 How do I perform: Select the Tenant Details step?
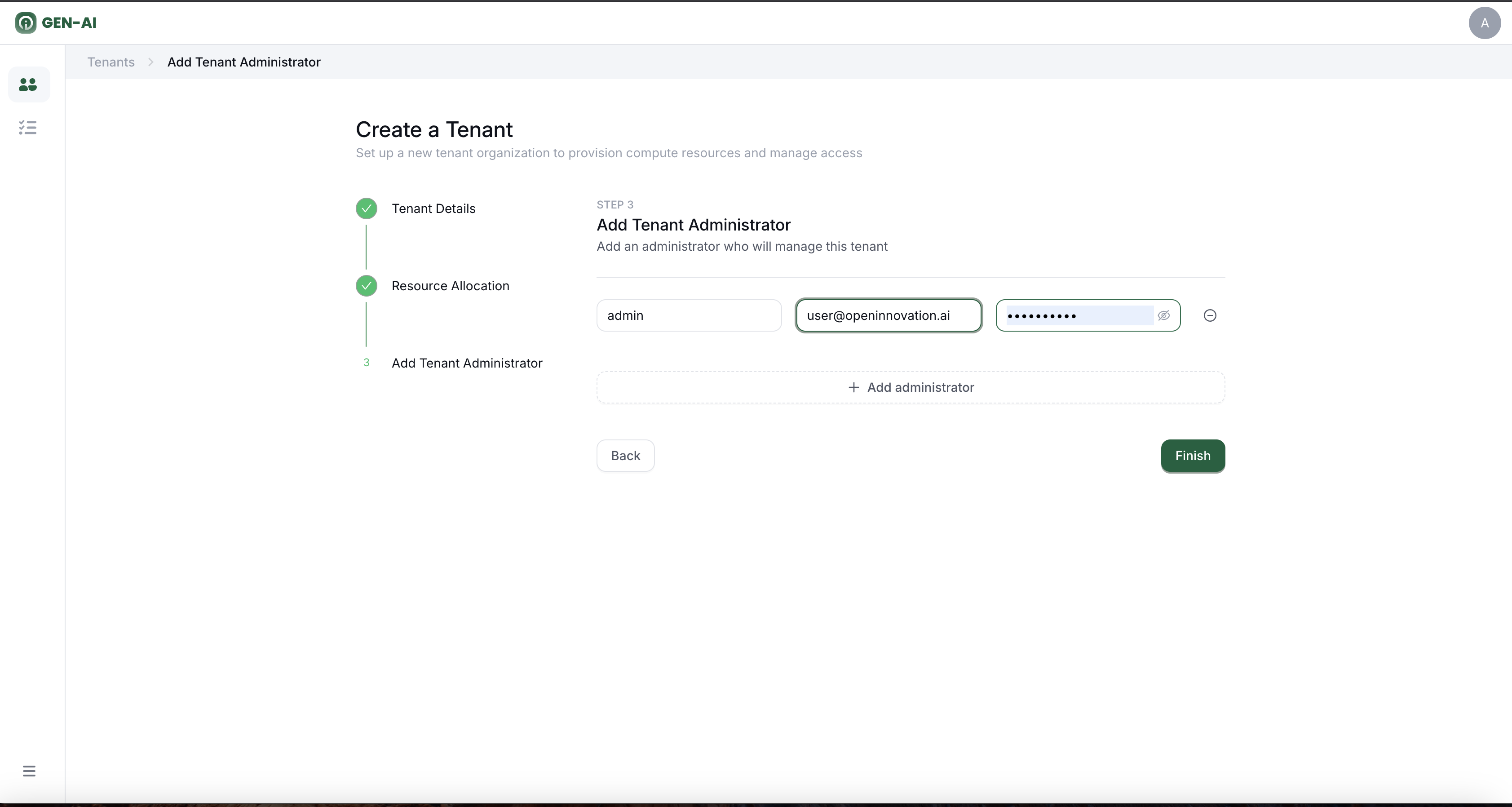pyautogui.click(x=433, y=208)
